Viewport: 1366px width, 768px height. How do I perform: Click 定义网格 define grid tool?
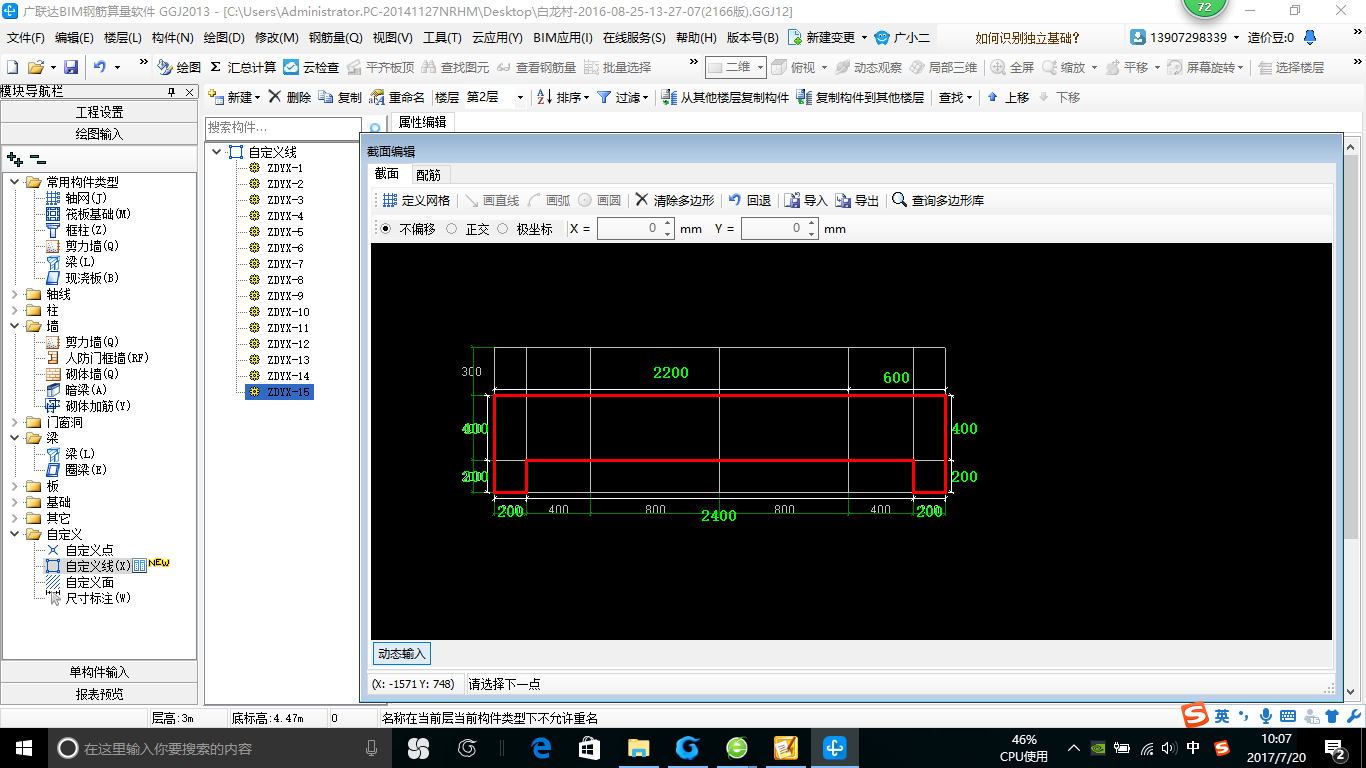[416, 200]
